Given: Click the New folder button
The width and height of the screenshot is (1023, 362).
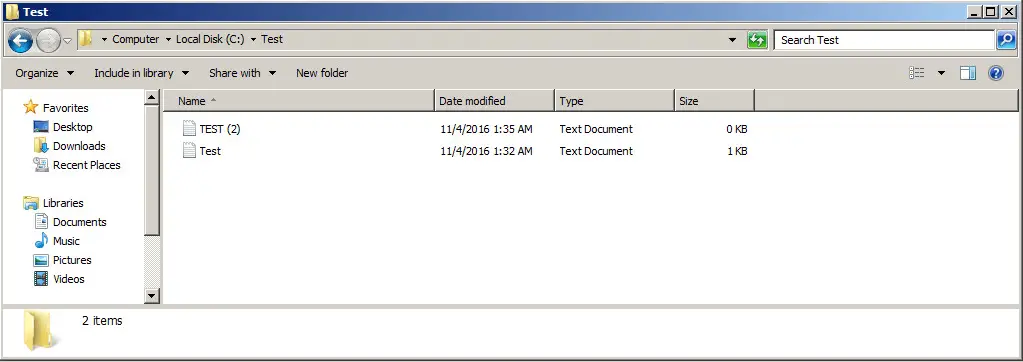Looking at the screenshot, I should pos(322,73).
